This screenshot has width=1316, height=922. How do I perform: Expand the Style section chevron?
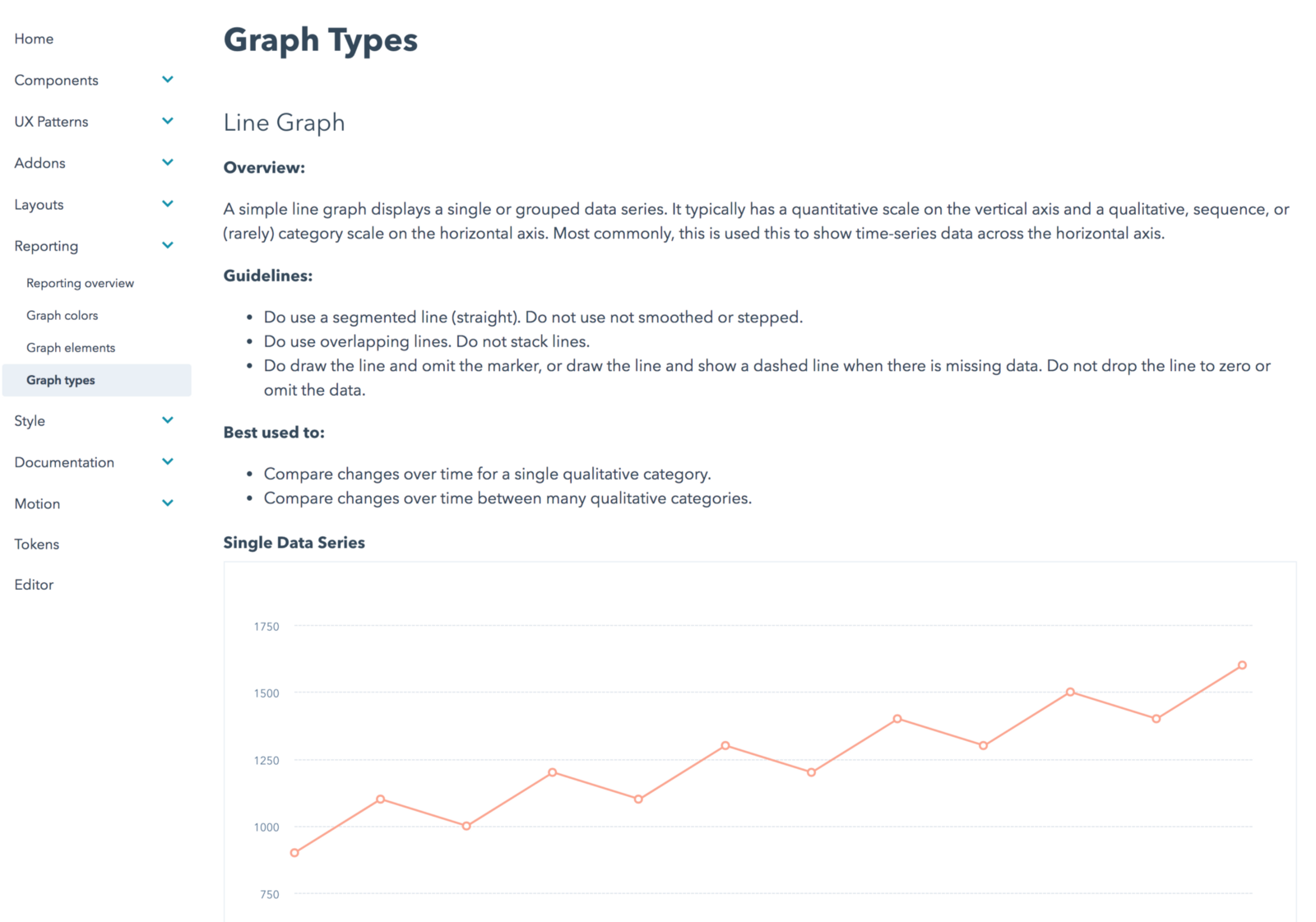168,420
